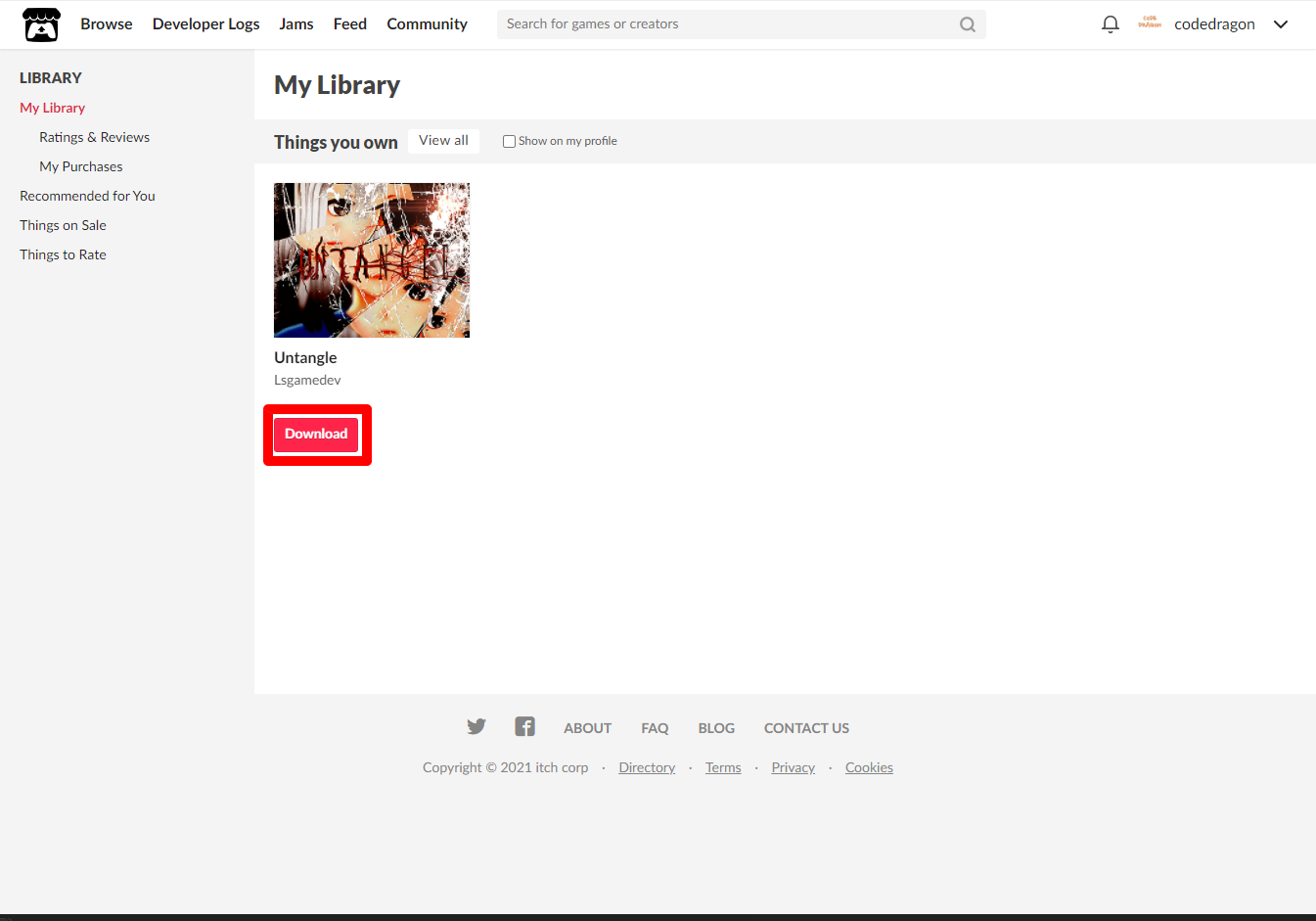Open the itch.io home logo

(x=41, y=24)
